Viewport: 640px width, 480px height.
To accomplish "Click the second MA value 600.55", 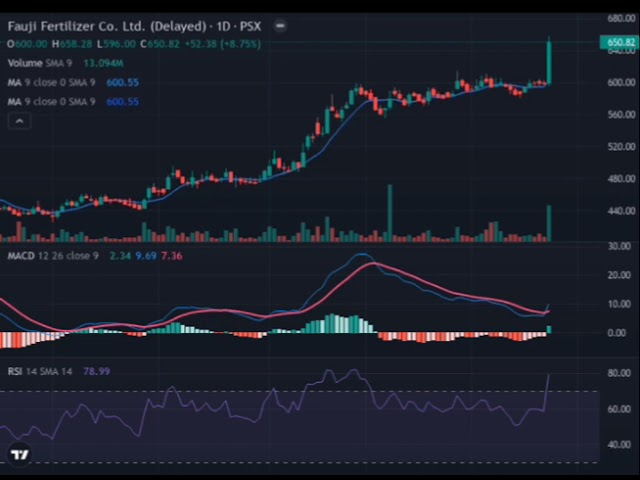I will click(122, 102).
